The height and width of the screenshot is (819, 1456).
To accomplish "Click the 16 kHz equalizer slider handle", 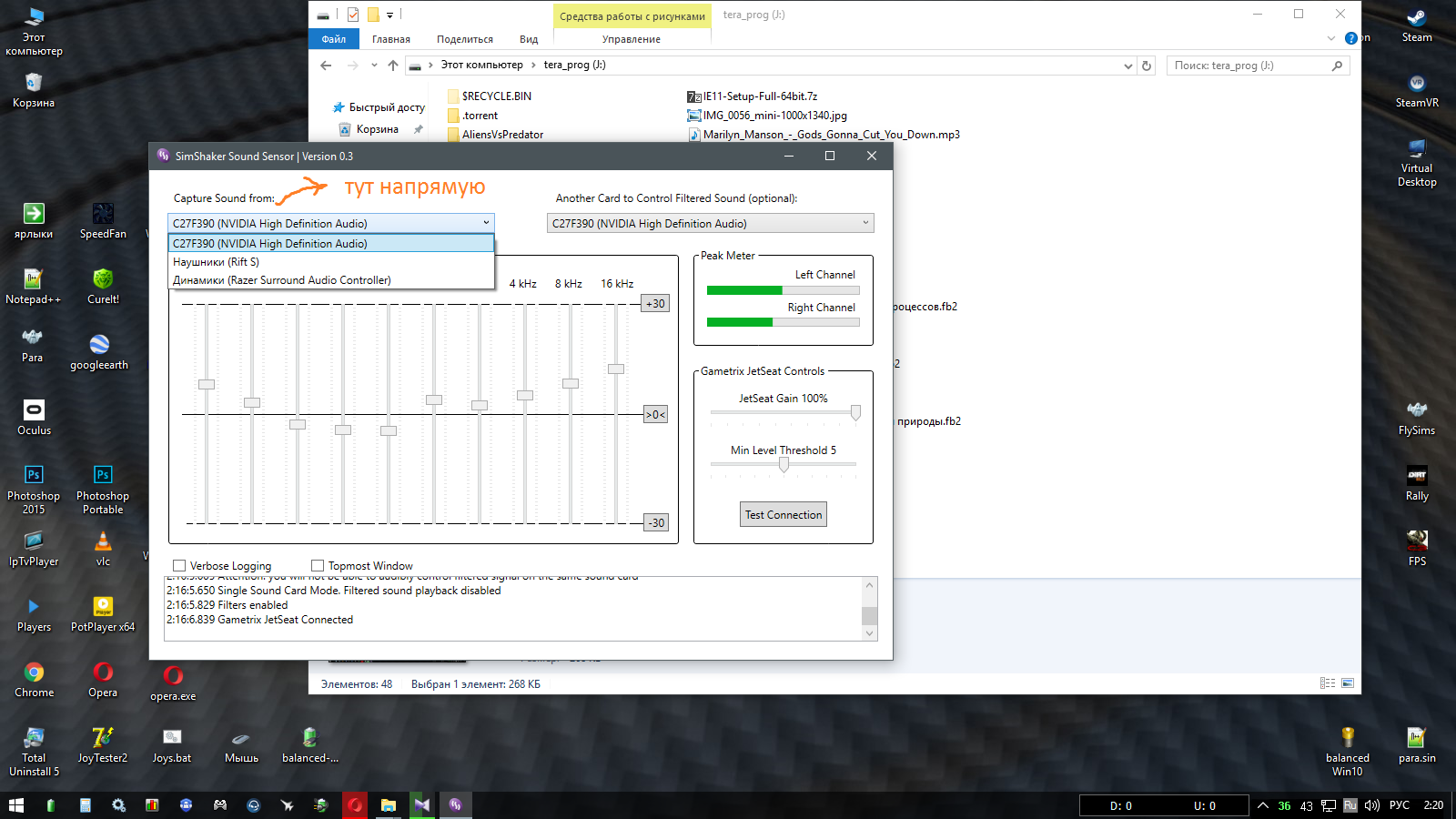I will click(616, 369).
